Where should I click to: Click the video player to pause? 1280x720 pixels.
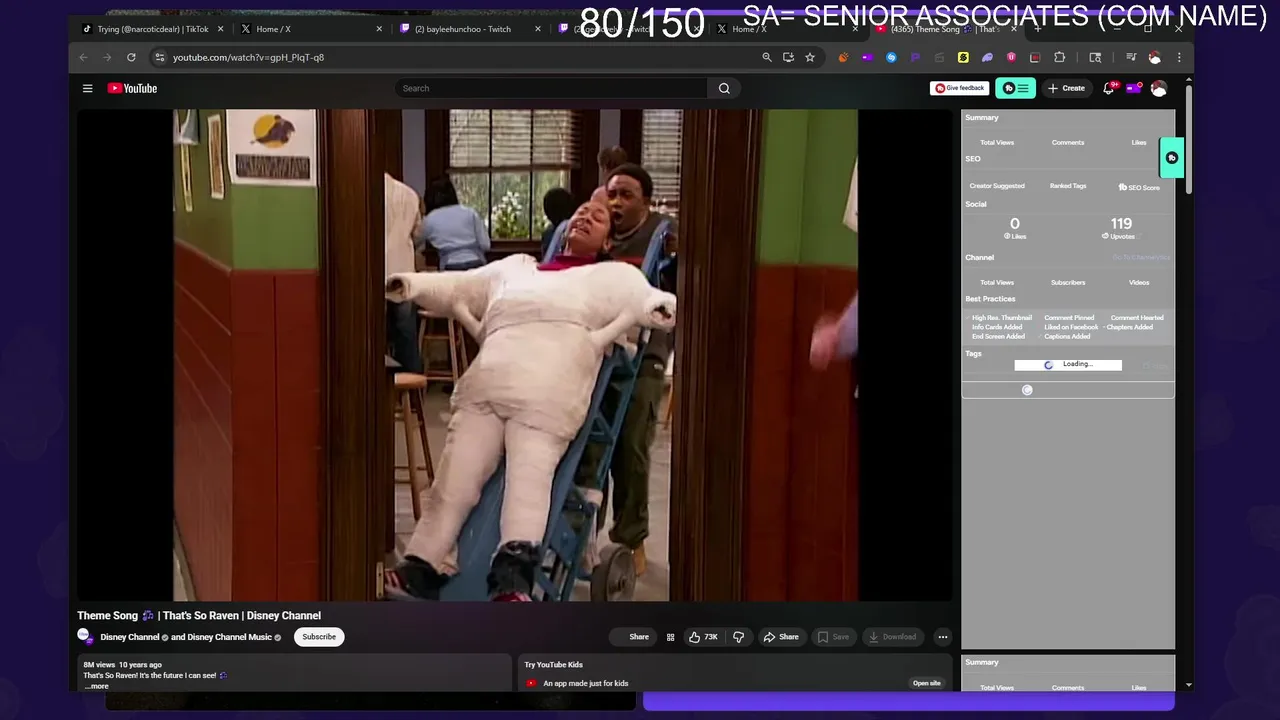point(515,355)
